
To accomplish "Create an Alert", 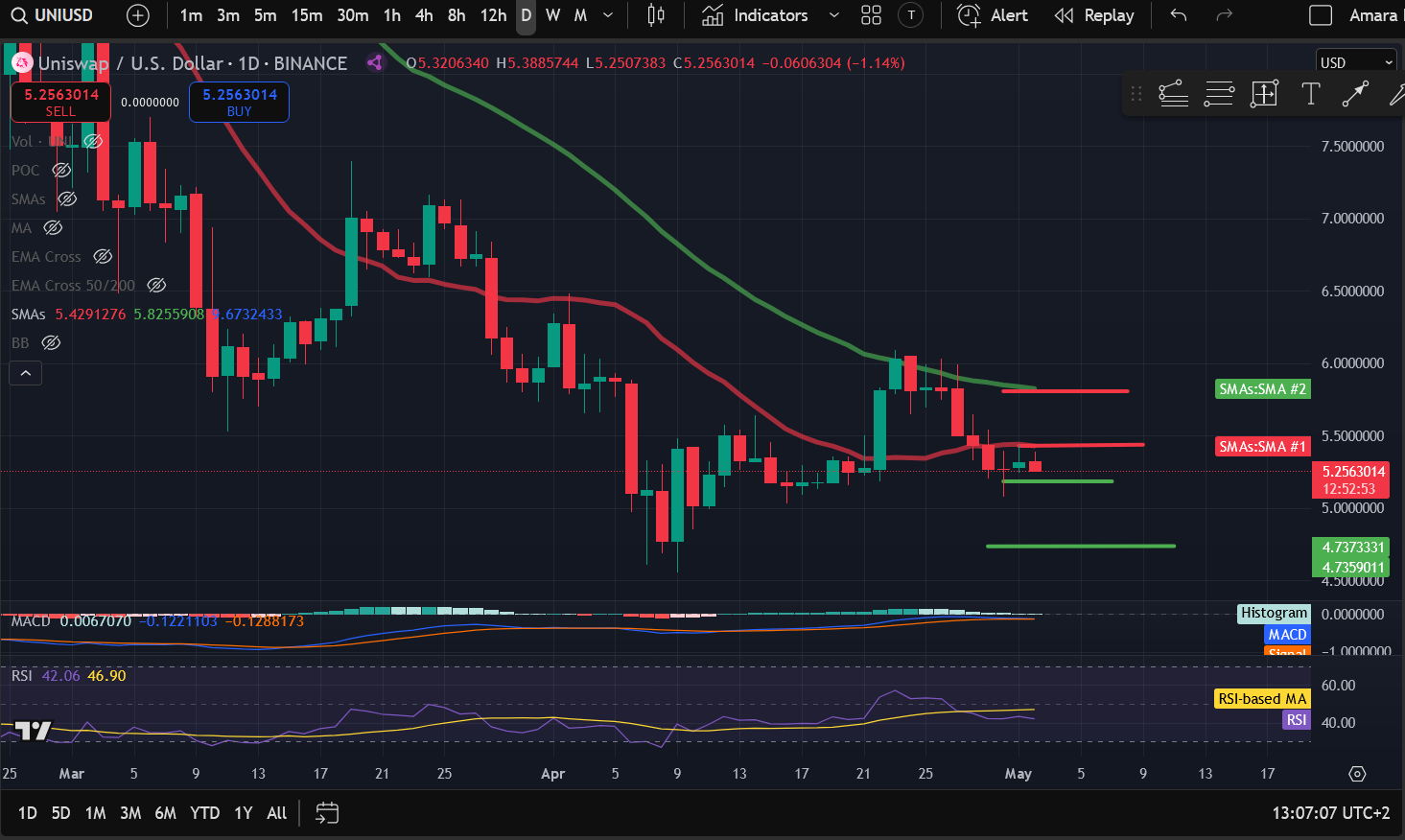I will (x=993, y=15).
